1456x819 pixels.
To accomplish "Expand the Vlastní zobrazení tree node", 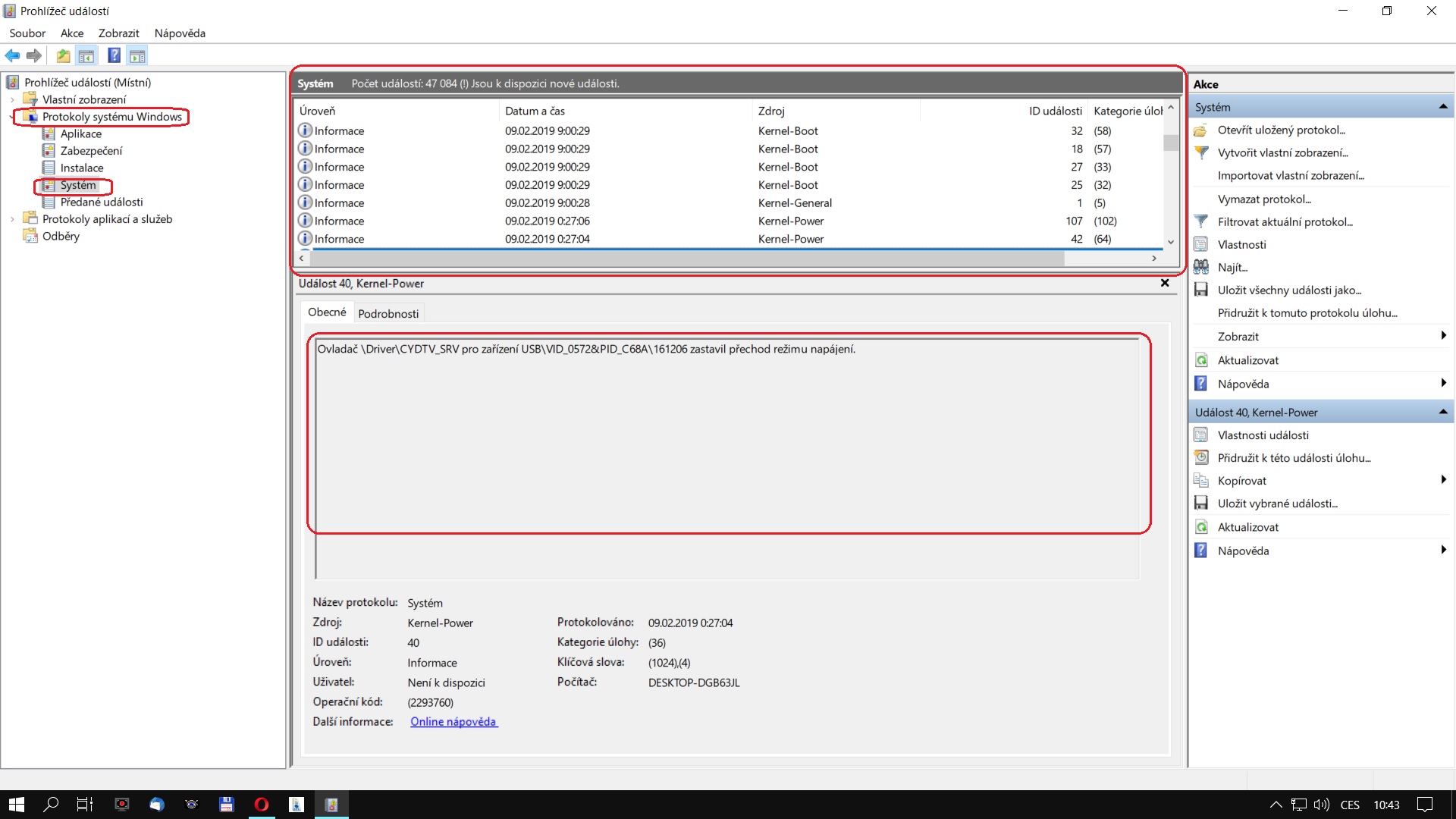I will tap(12, 99).
